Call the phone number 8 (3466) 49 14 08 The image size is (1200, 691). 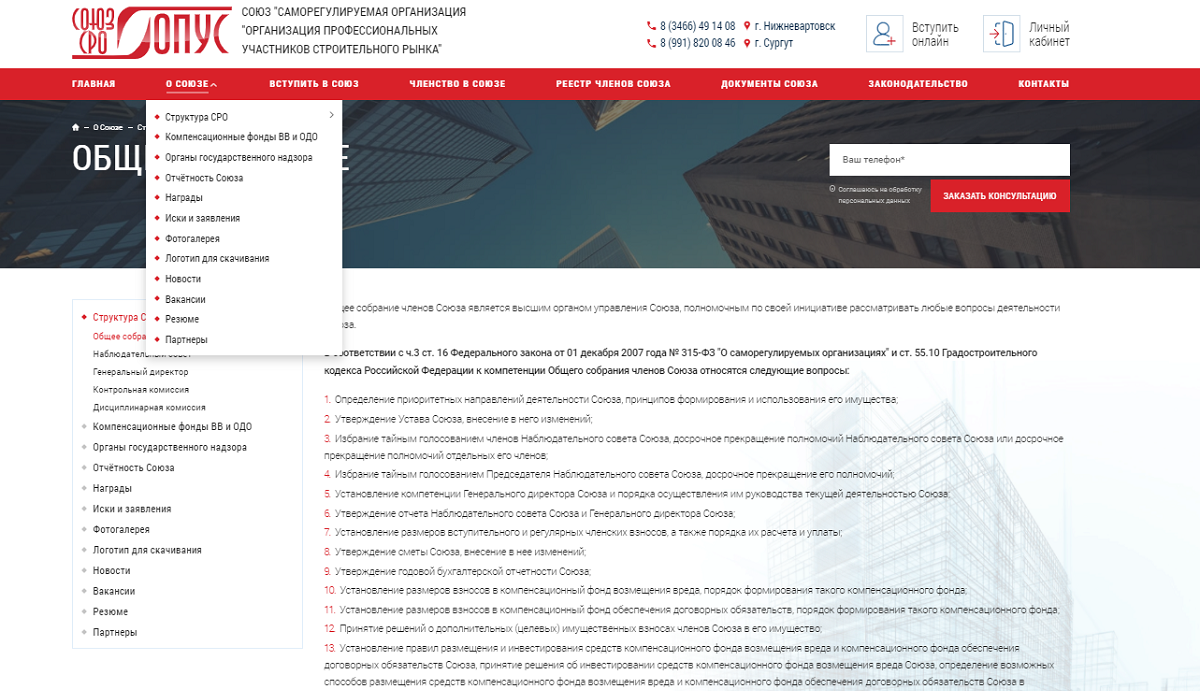pyautogui.click(x=697, y=26)
